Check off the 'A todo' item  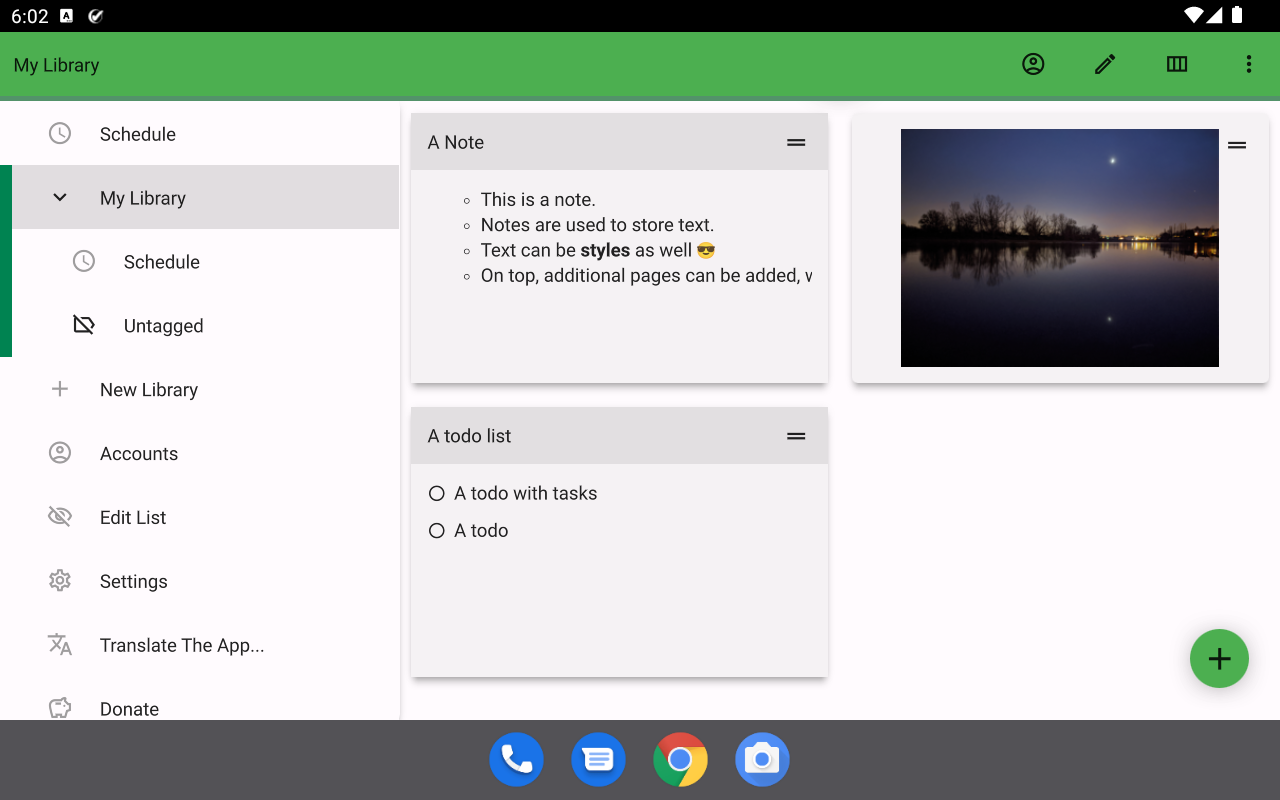(437, 531)
